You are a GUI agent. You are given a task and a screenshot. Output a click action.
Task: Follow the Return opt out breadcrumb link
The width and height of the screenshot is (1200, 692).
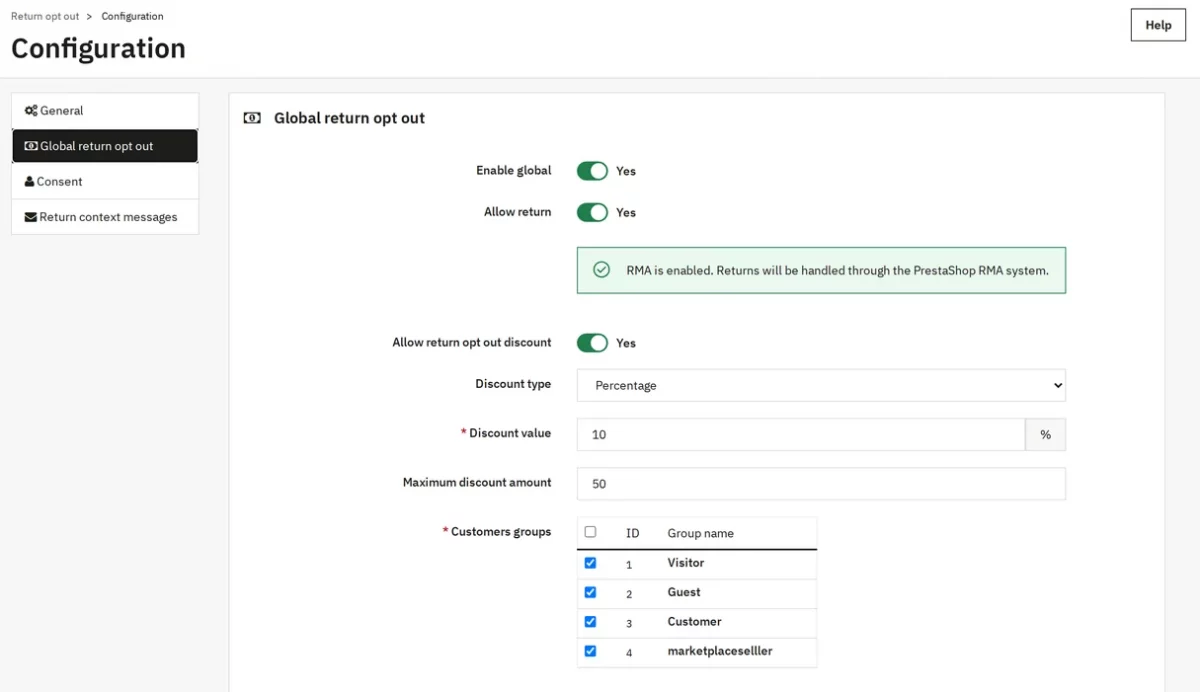45,16
